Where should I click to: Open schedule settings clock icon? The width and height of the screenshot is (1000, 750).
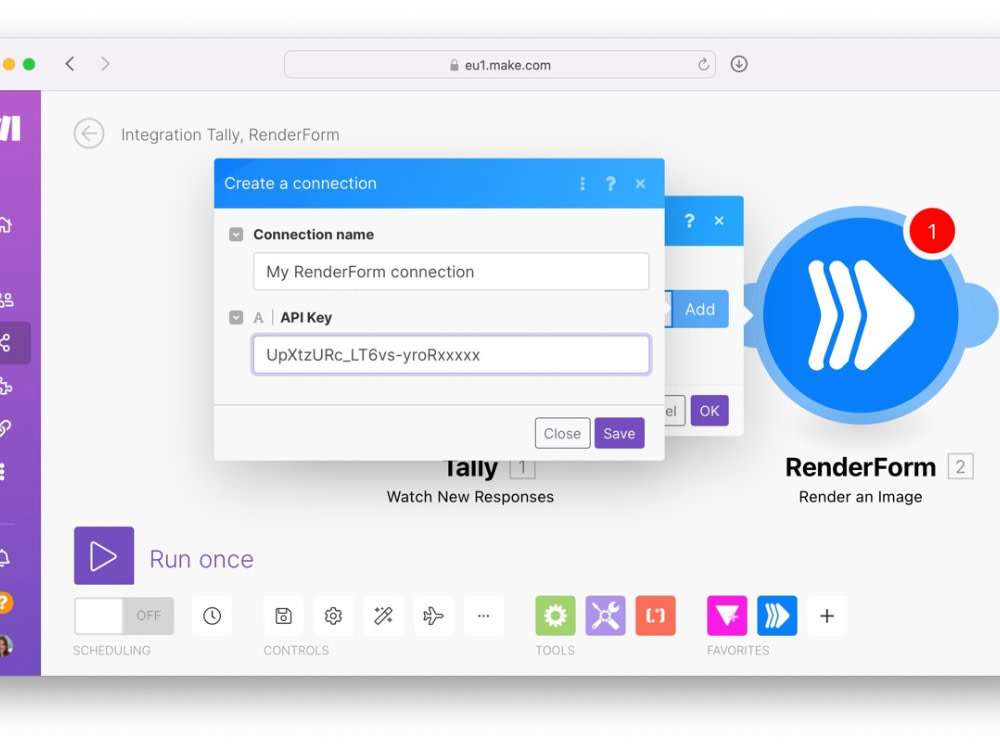click(212, 615)
